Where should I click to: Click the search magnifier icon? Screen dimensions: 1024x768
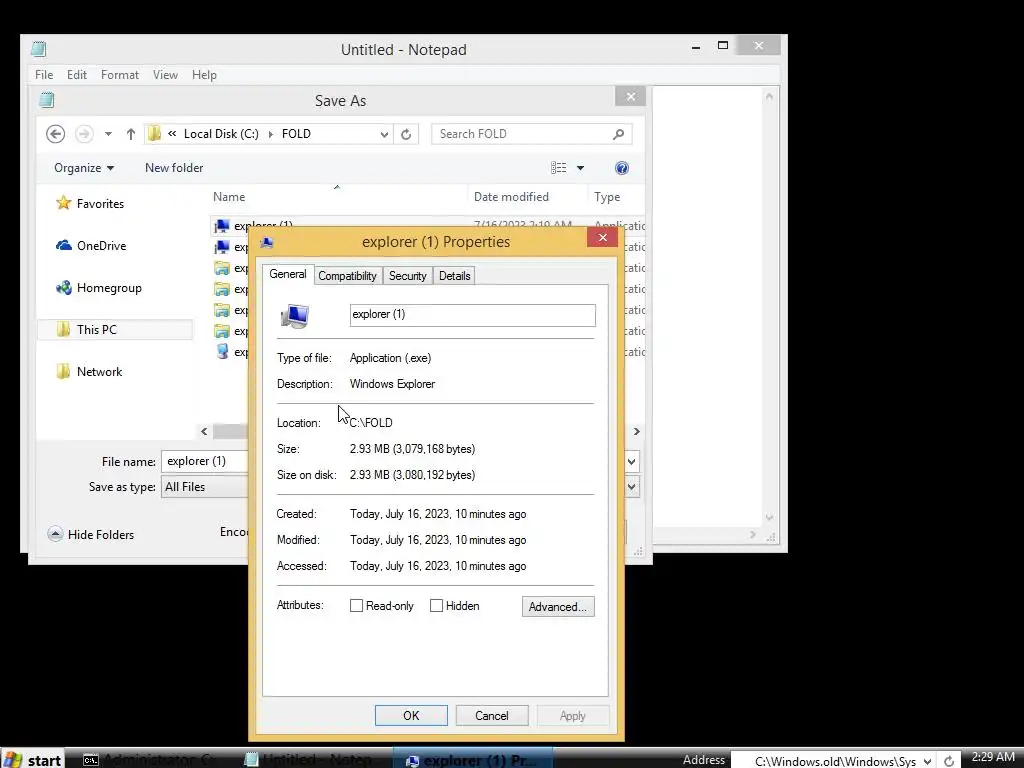coord(618,134)
